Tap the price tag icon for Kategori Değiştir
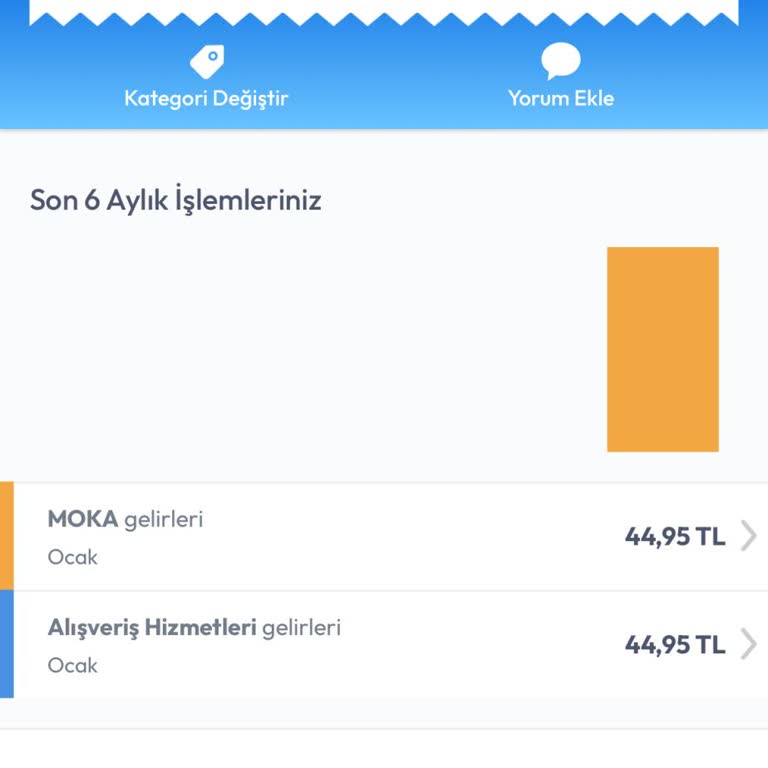 (206, 62)
